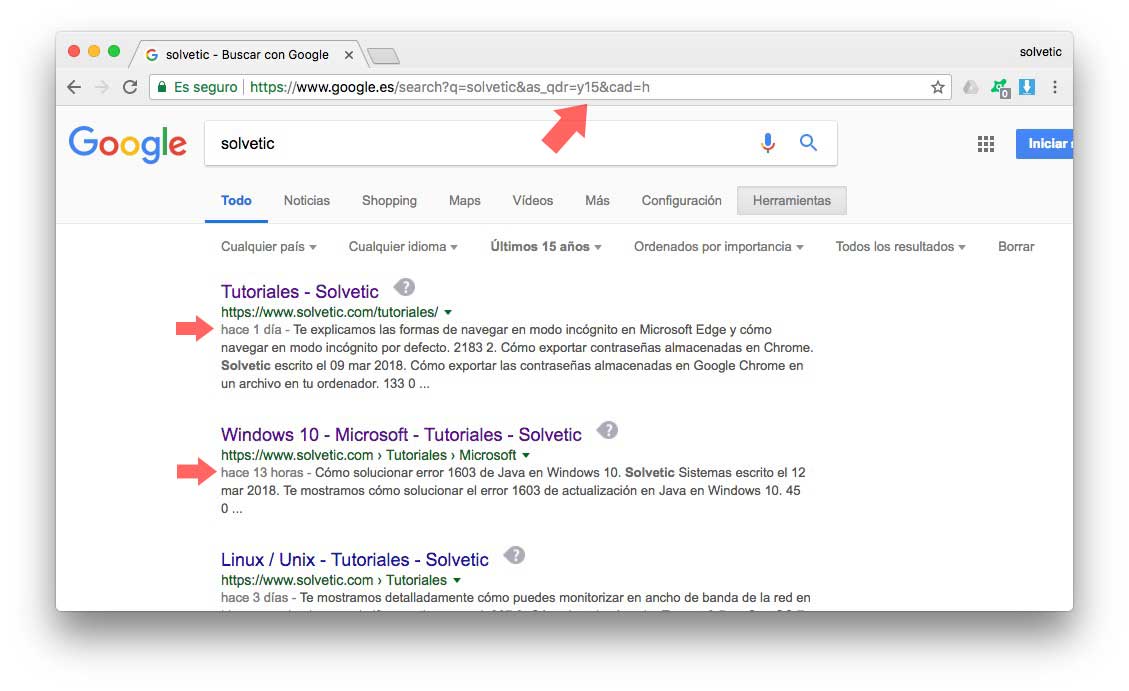The image size is (1129, 691).
Task: Close the solvetic - Buscar con Google tab
Action: (348, 55)
